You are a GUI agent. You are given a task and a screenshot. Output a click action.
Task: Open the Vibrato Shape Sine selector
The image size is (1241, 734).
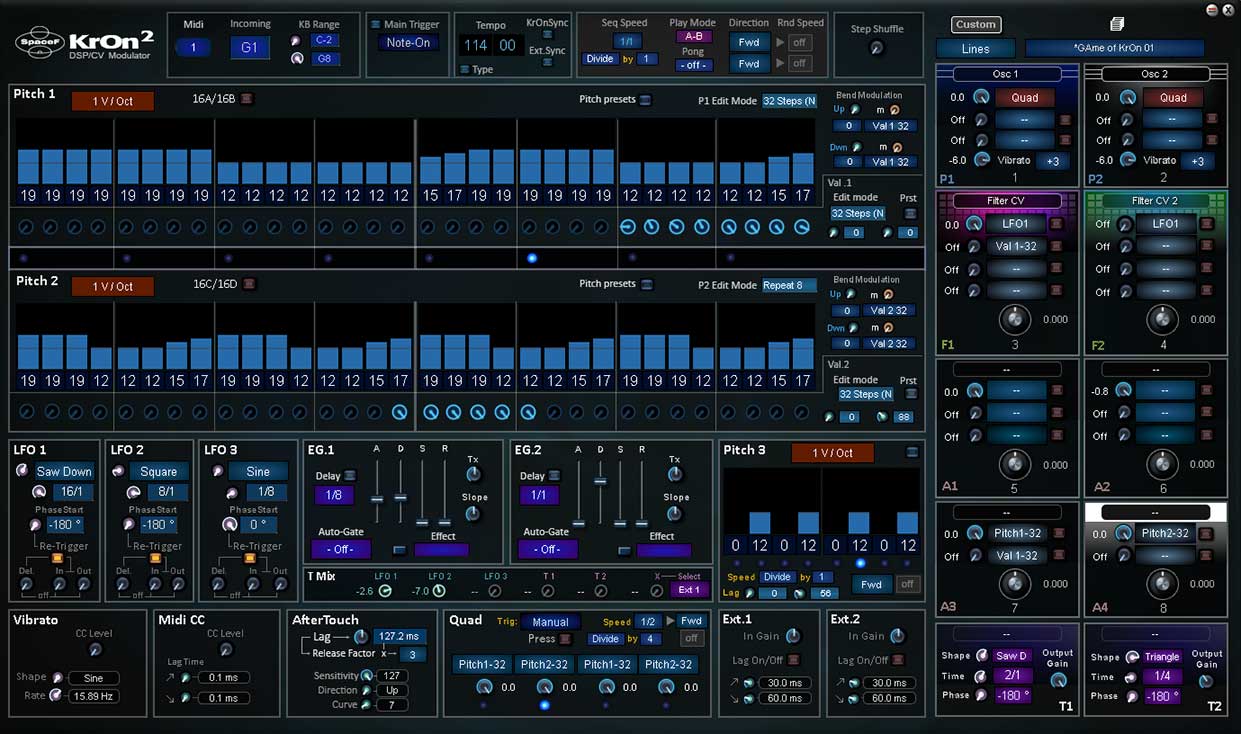[x=93, y=677]
